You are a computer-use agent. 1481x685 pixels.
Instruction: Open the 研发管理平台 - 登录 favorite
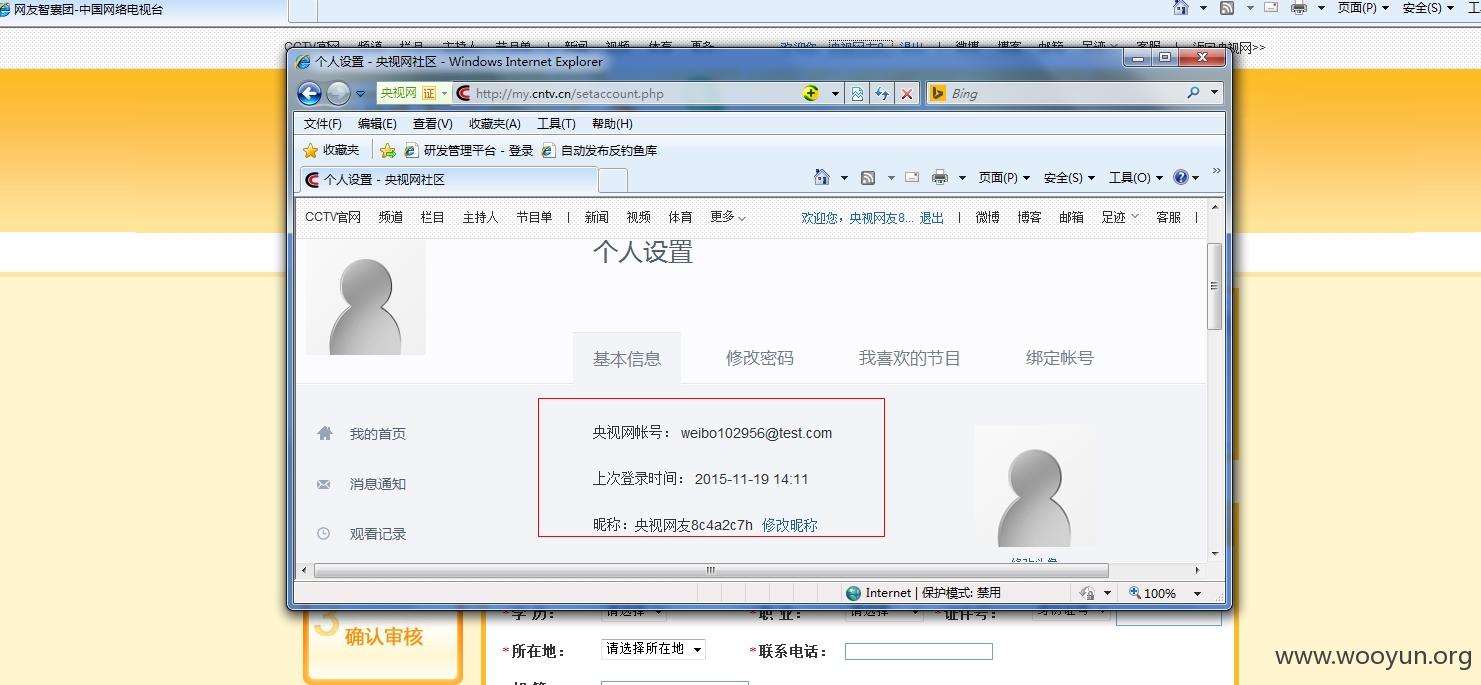(x=469, y=151)
